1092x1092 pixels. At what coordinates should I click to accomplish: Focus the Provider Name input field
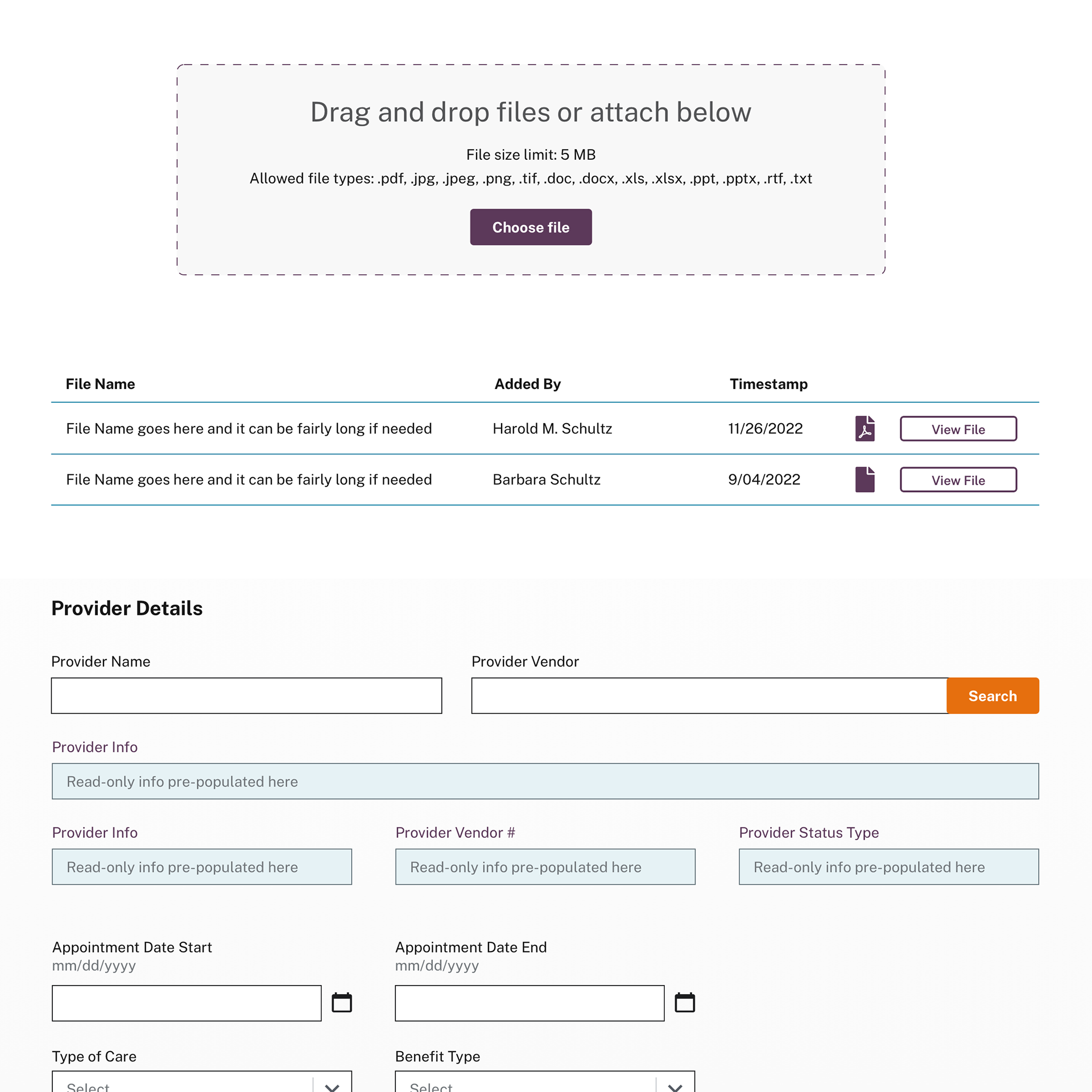click(x=246, y=696)
